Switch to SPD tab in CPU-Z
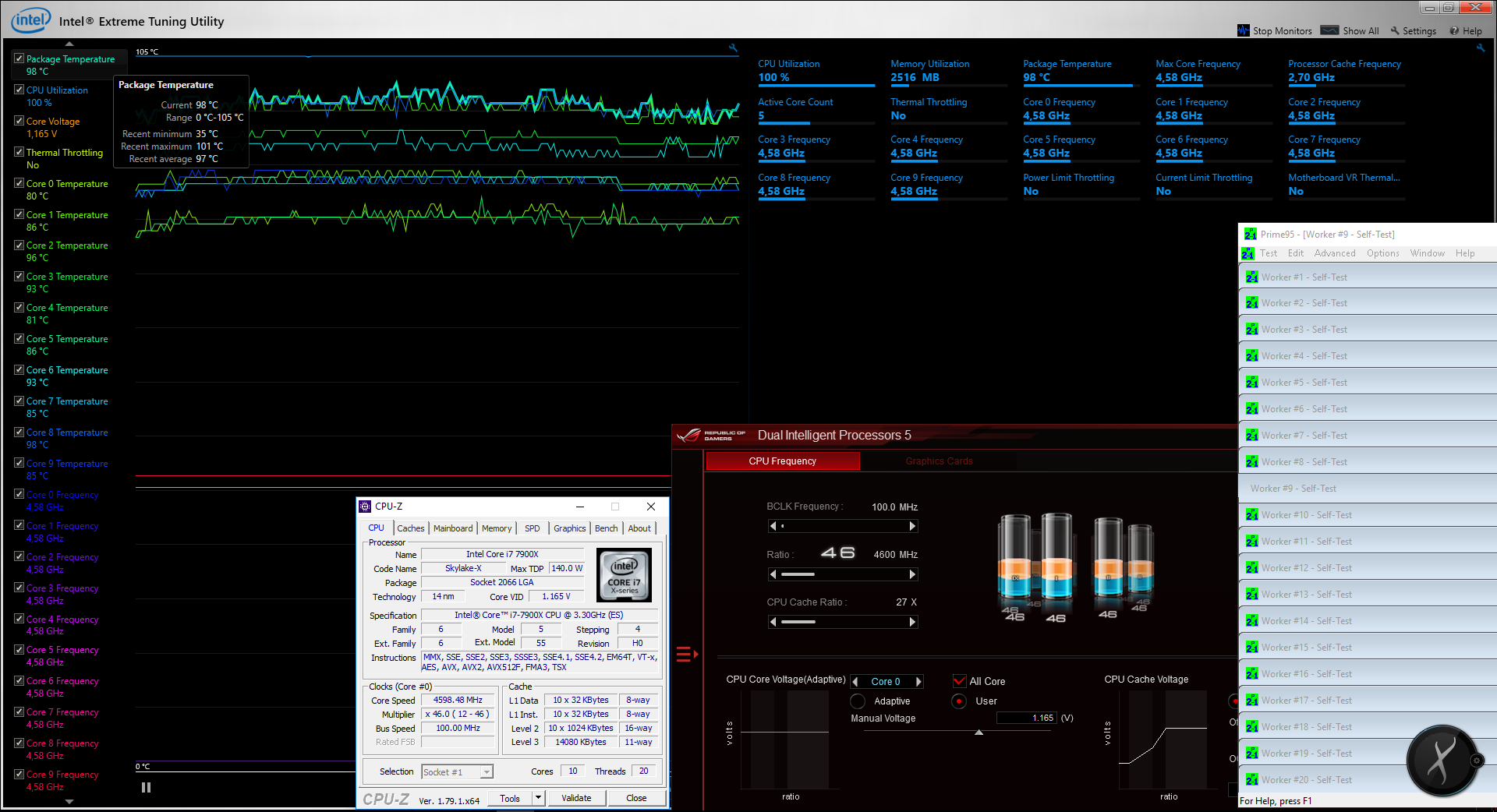This screenshot has width=1497, height=812. point(533,528)
